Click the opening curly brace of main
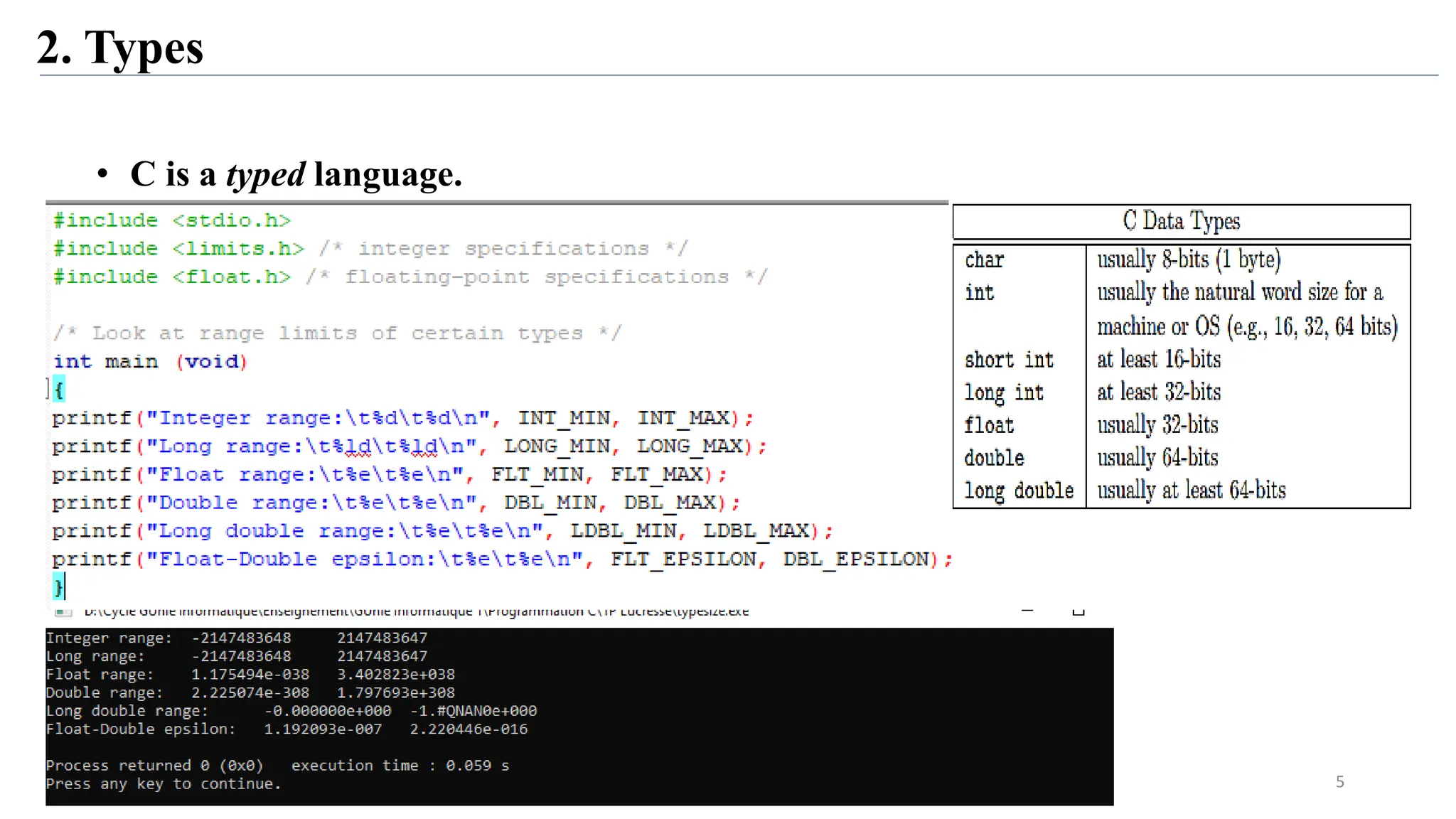Viewport: 1456px width, 819px height. (x=59, y=390)
